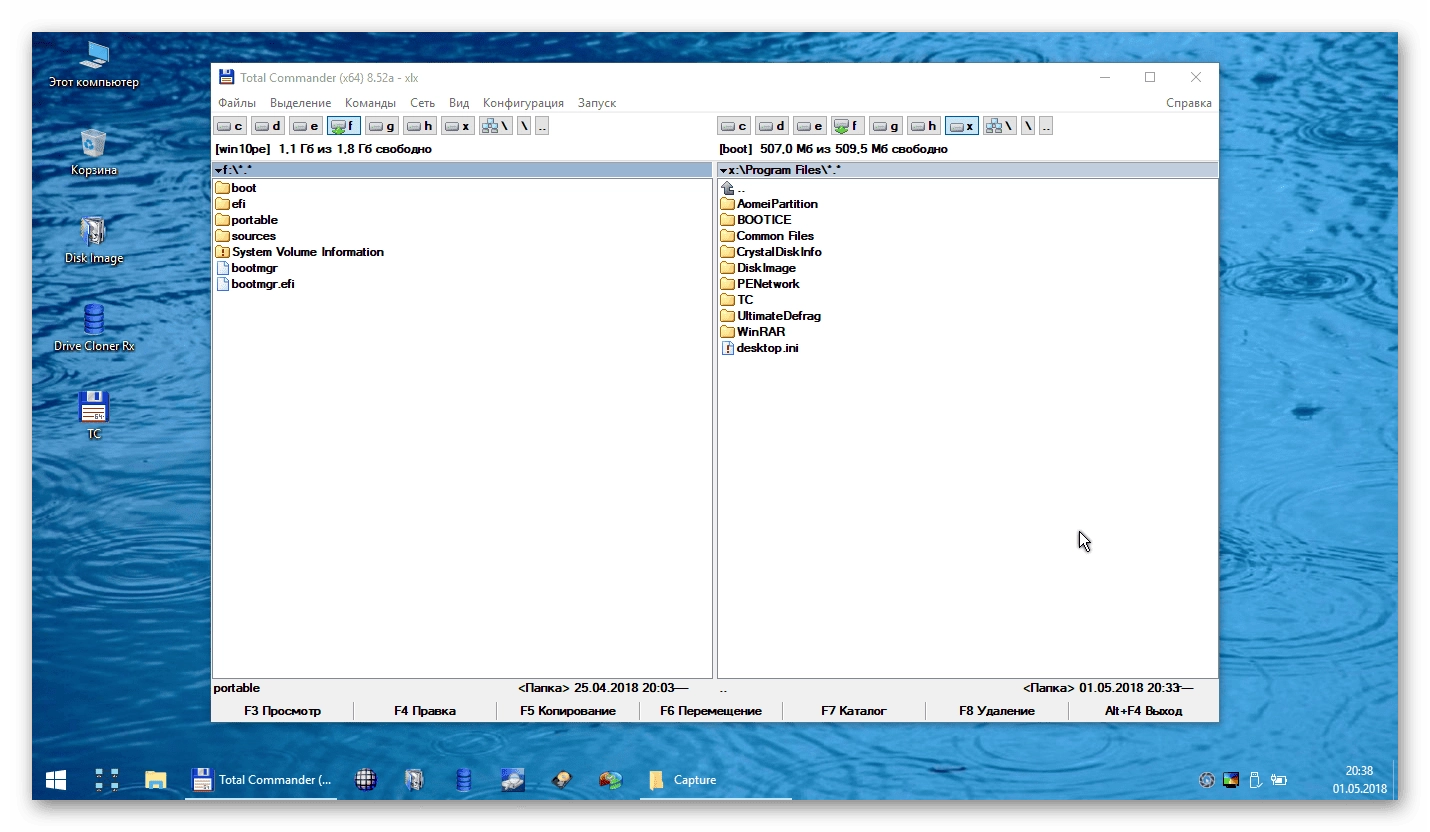
Task: Select drive x in right panel
Action: pyautogui.click(x=962, y=126)
